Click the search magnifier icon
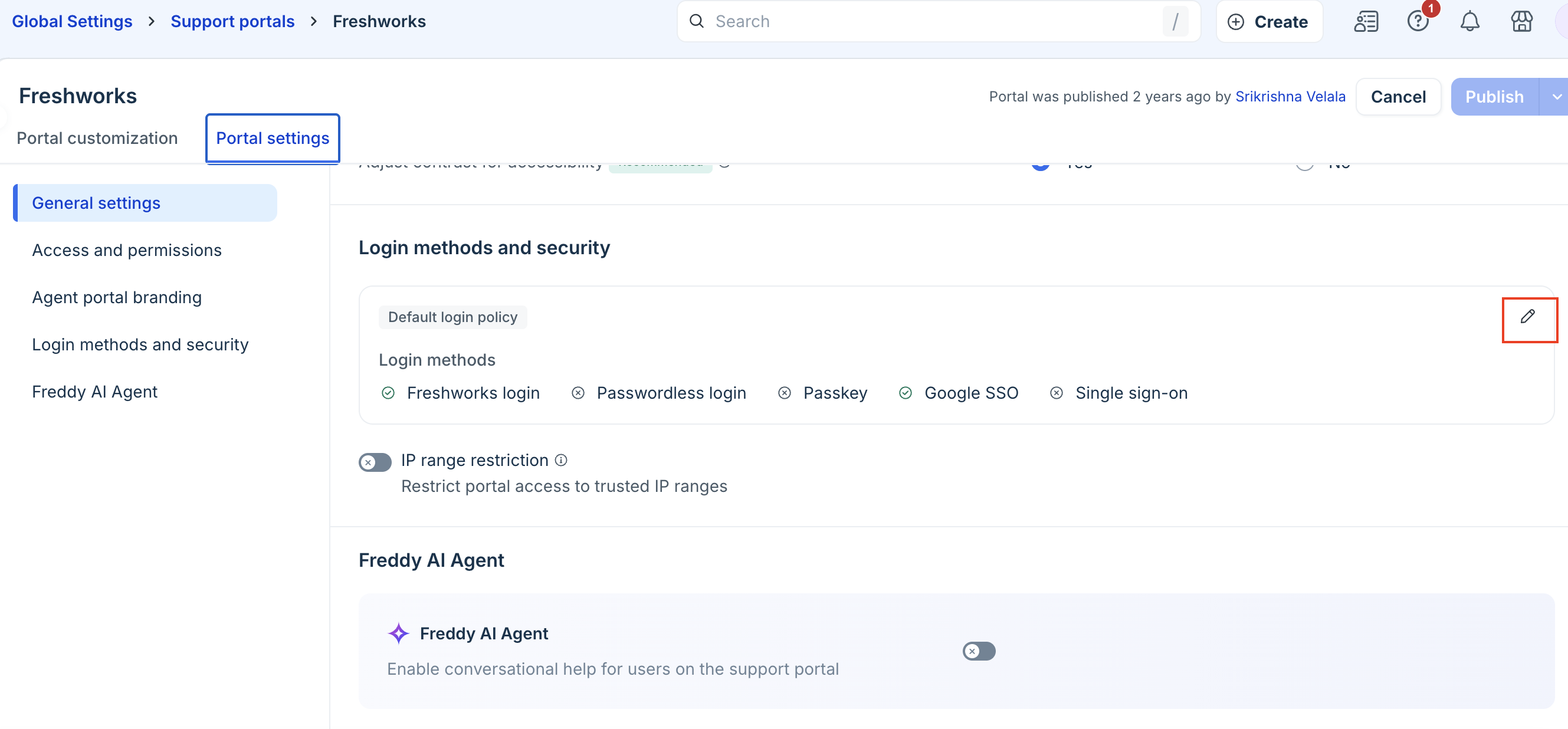Screen dimensions: 1568x729 696,21
